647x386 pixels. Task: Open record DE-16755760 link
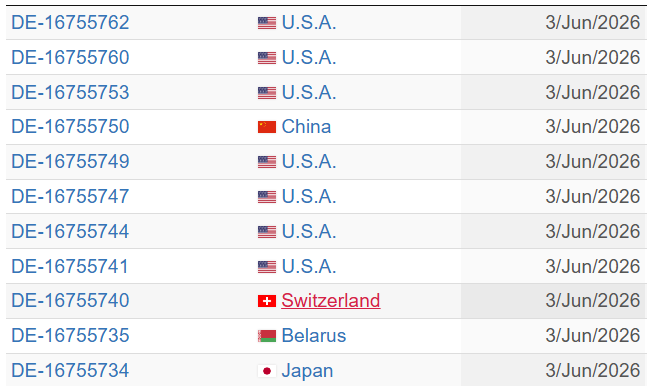[70, 57]
